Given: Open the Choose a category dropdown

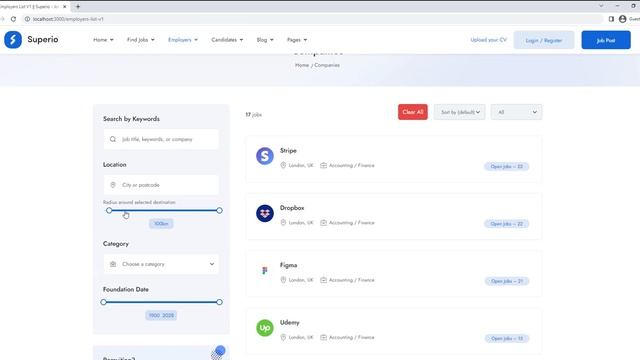Looking at the screenshot, I should 161,264.
